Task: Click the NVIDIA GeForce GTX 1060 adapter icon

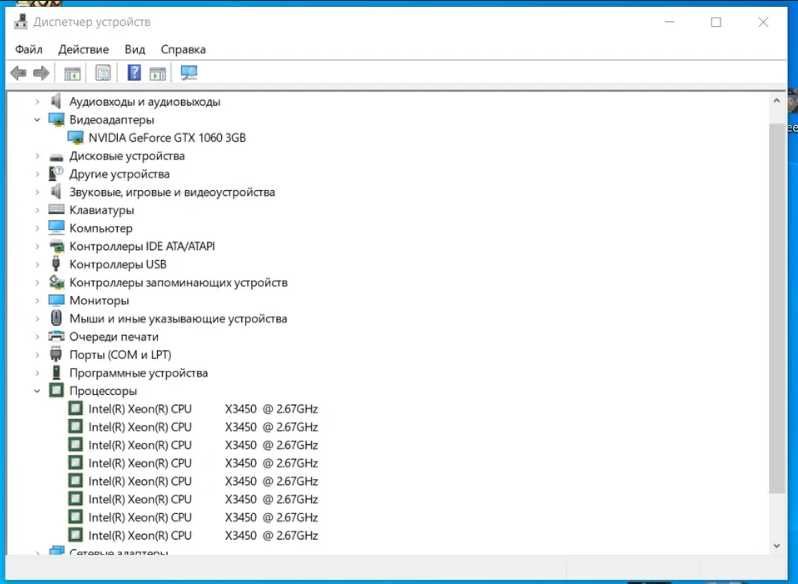Action: tap(75, 137)
